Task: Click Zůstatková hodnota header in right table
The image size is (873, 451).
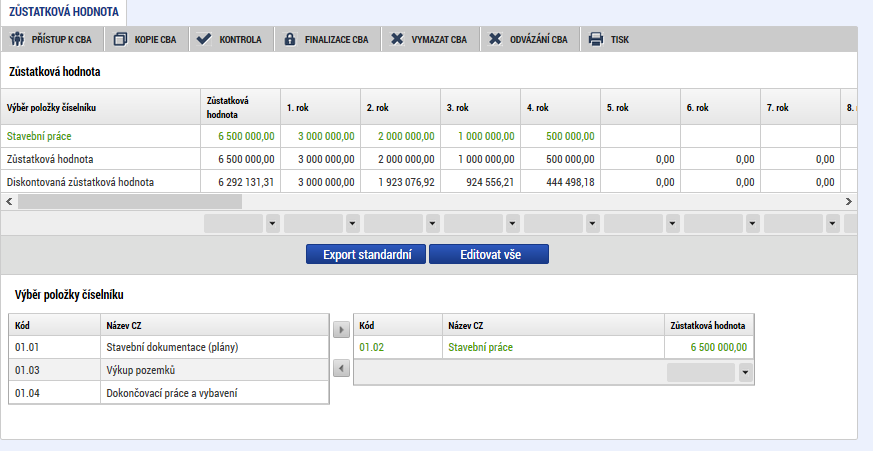Action: coord(708,326)
